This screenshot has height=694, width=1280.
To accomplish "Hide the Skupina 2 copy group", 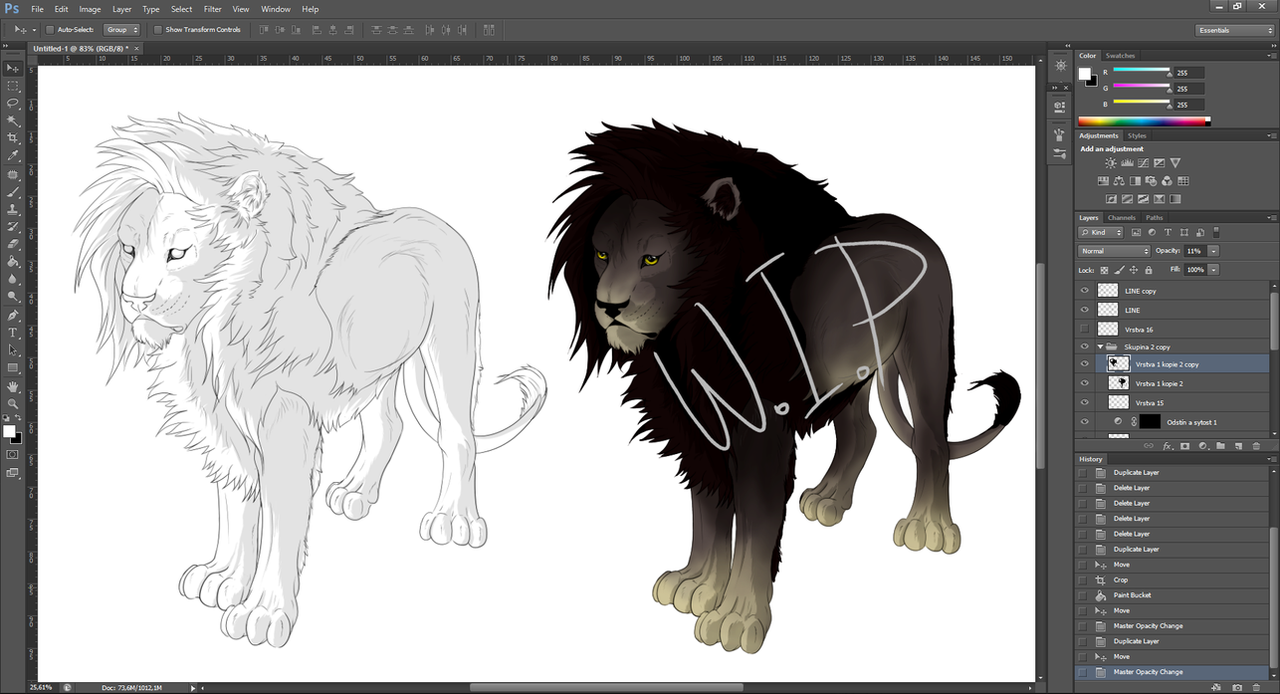I will coord(1085,347).
